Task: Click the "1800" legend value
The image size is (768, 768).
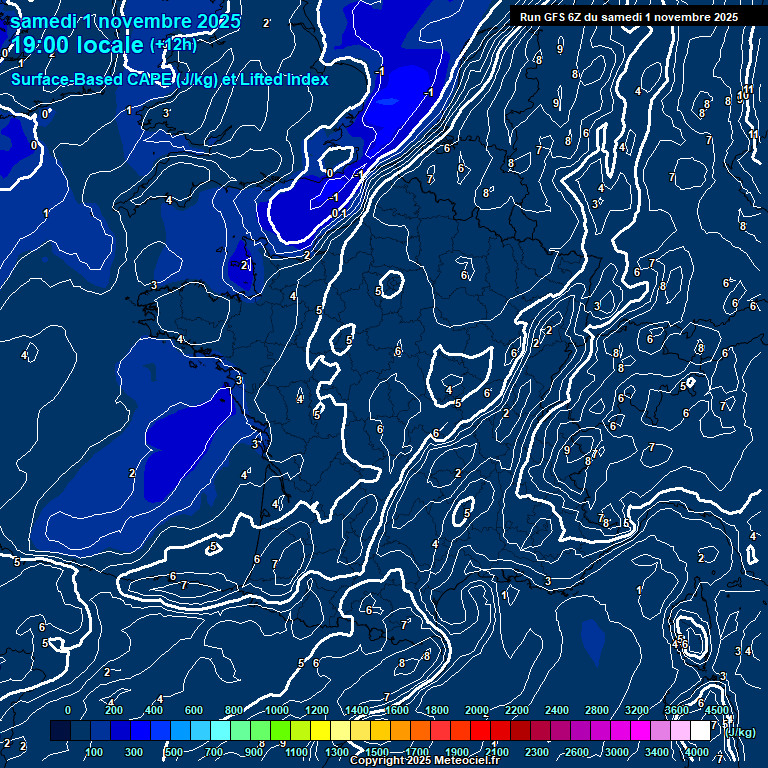Action: tap(437, 710)
